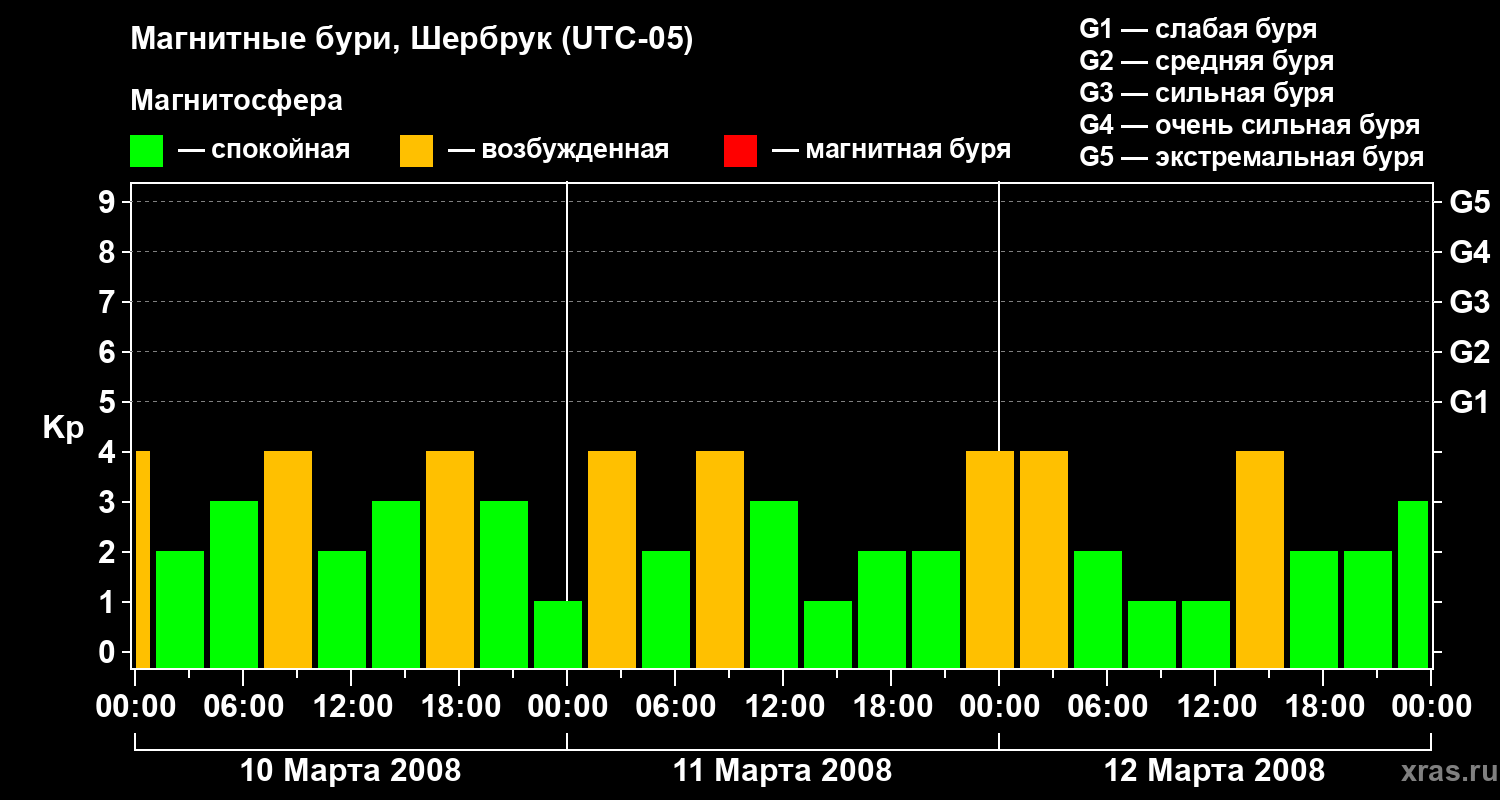The image size is (1500, 800).
Task: Click the narrow orange bar at 00:00 on 10 Марта
Action: click(x=142, y=559)
